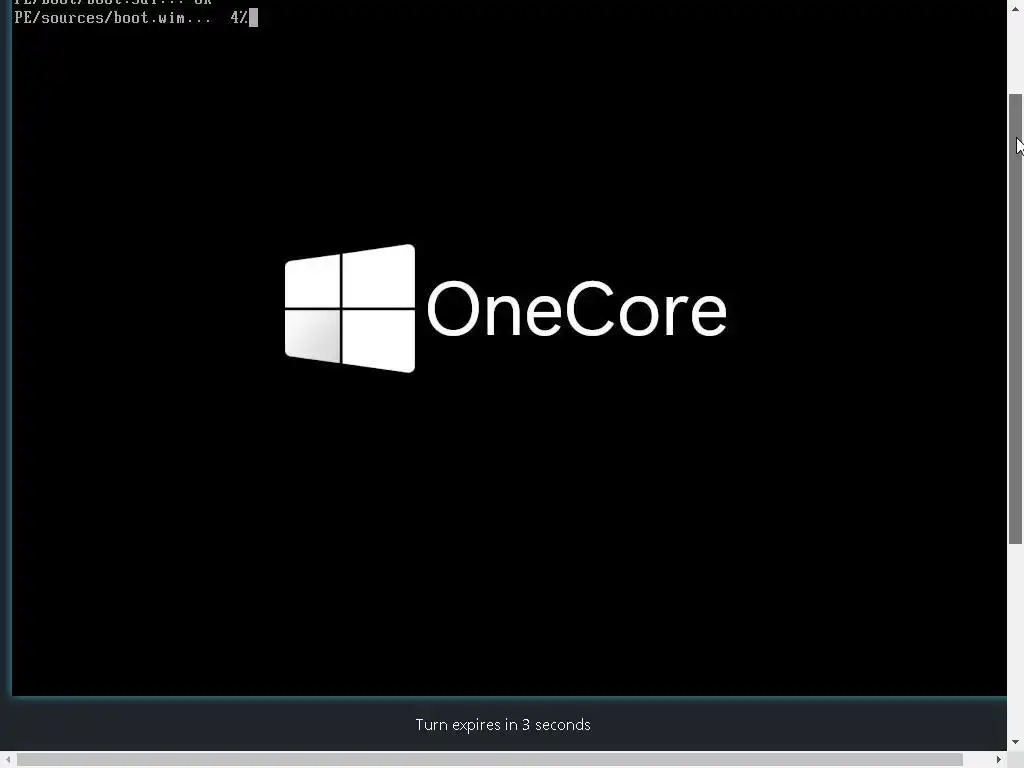Click the horizontal scrollbar right arrow
Screen dimensions: 1024x768
click(x=999, y=760)
